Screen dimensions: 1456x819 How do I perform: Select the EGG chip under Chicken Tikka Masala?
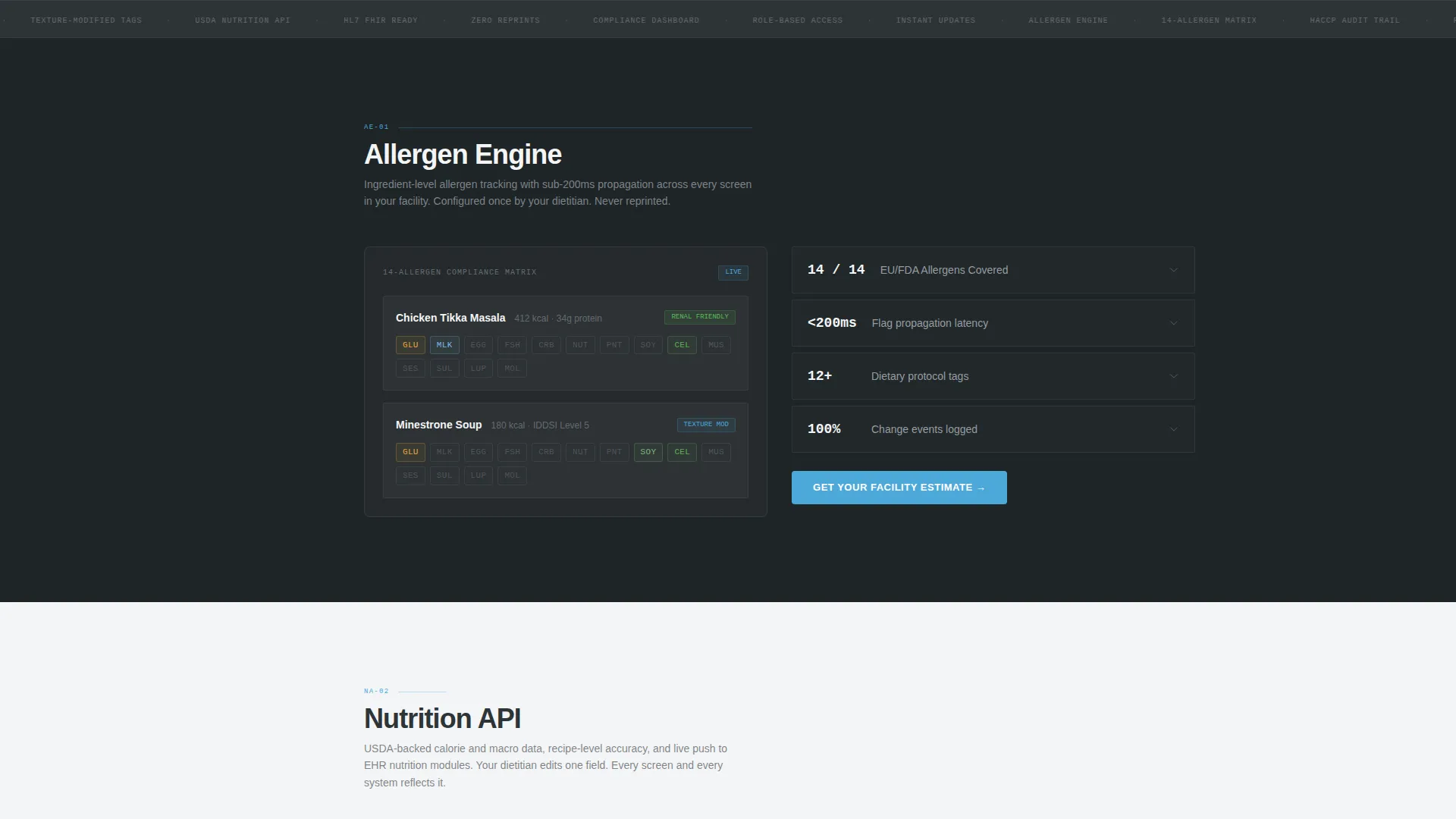(479, 345)
